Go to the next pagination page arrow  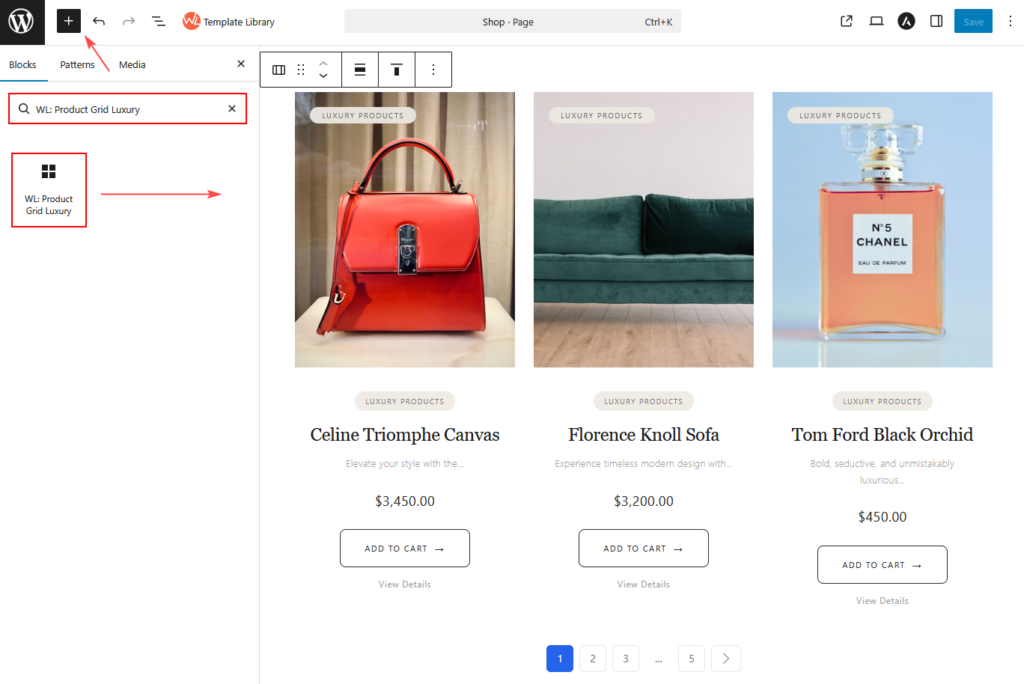tap(726, 658)
